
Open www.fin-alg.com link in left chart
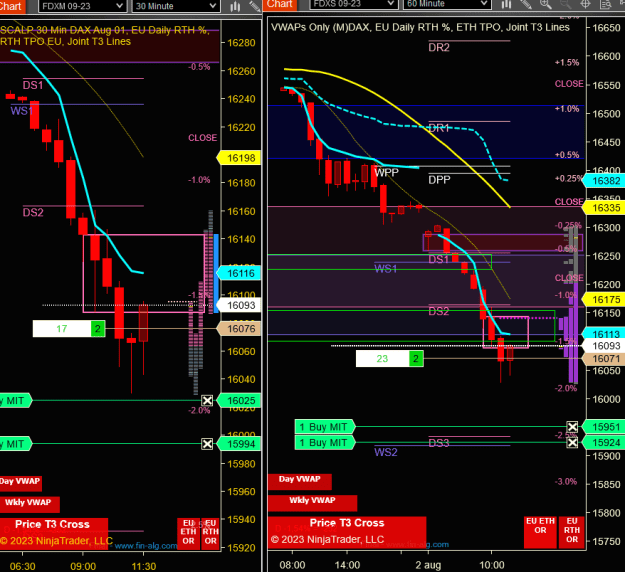point(146,546)
